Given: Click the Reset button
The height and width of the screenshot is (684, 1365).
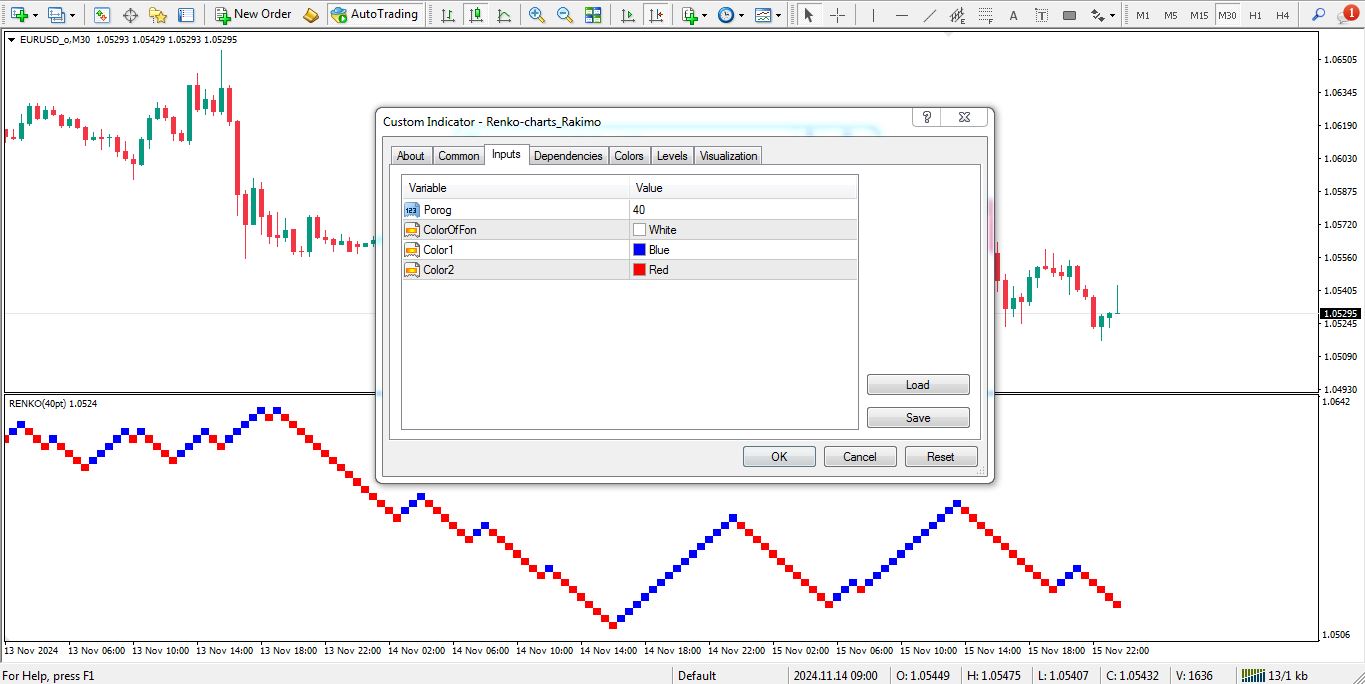Looking at the screenshot, I should pos(940,457).
